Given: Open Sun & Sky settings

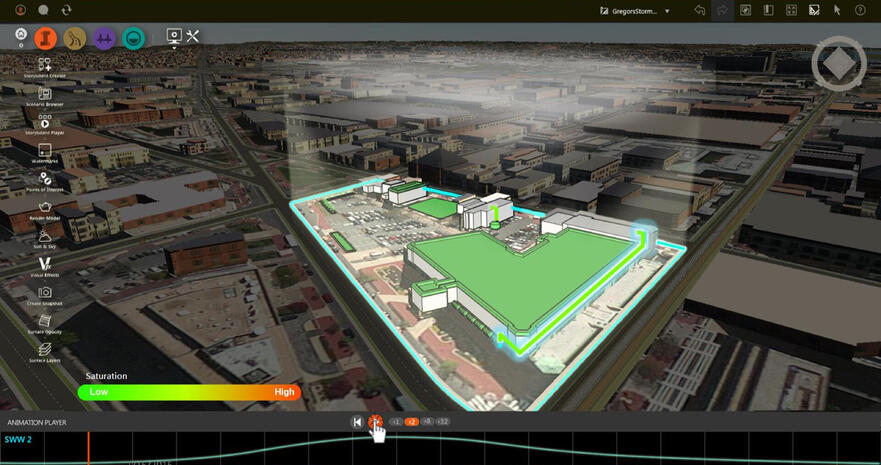Looking at the screenshot, I should click(x=44, y=235).
